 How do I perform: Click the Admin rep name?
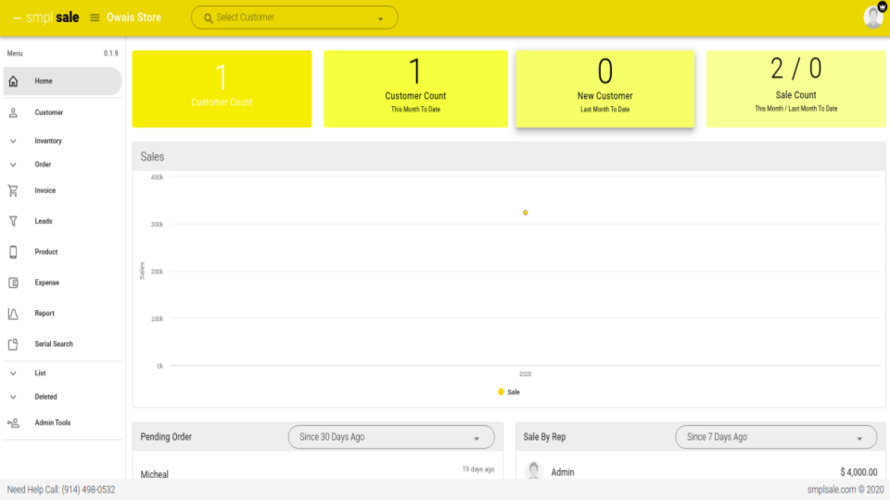click(562, 472)
